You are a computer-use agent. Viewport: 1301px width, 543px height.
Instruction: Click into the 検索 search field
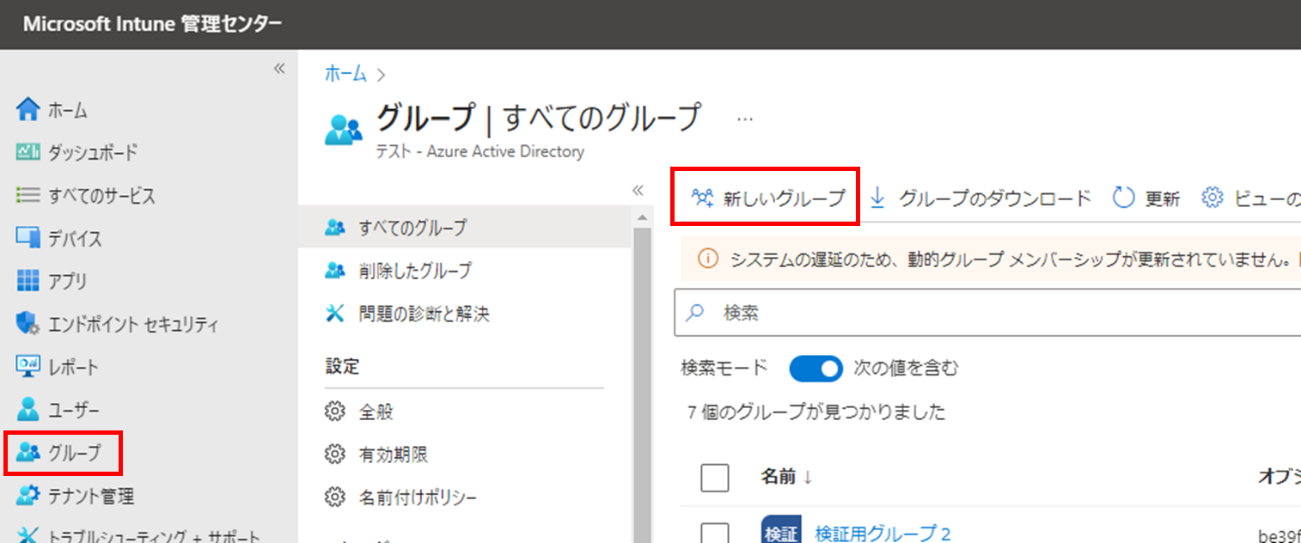coord(988,313)
